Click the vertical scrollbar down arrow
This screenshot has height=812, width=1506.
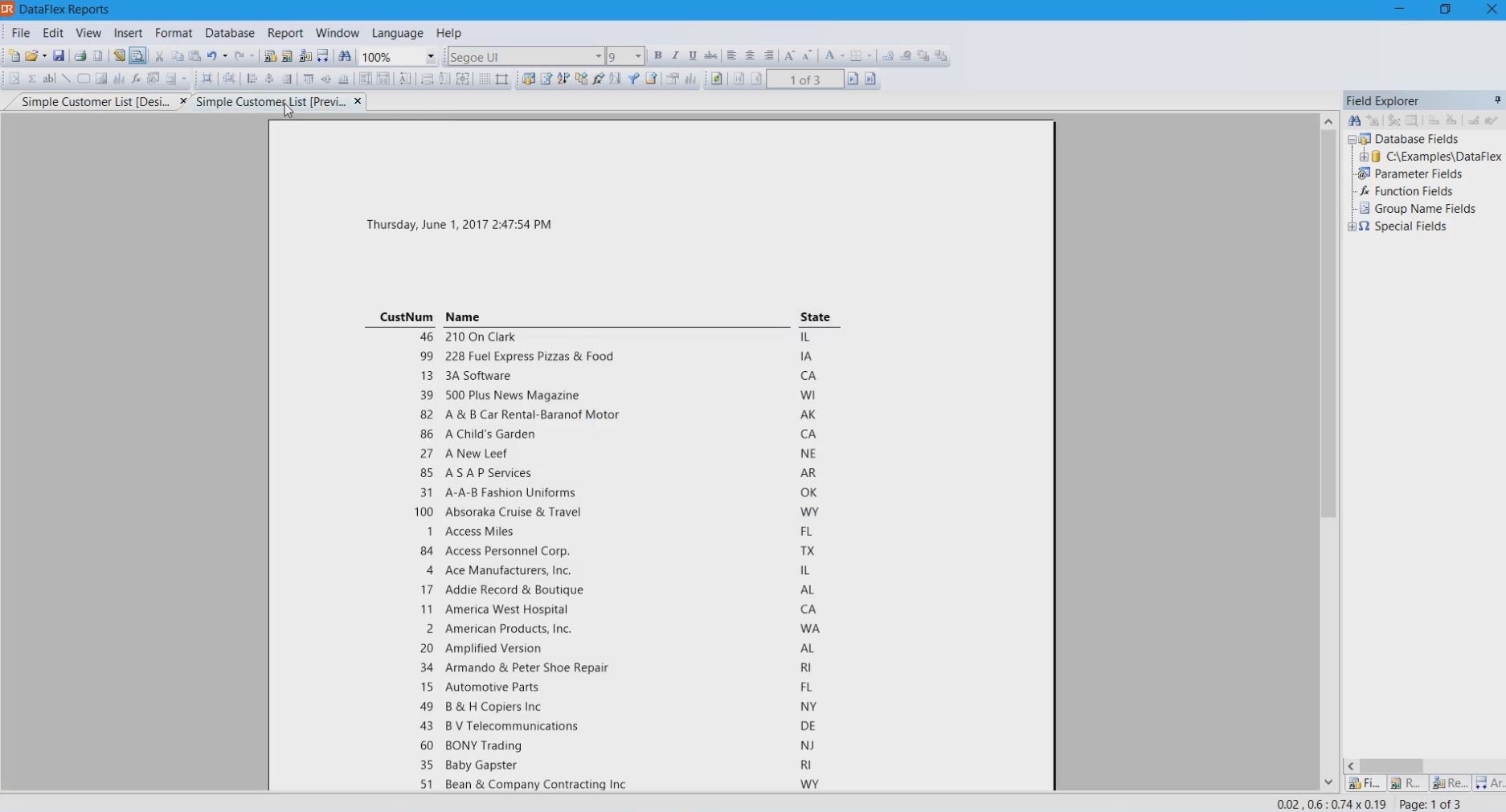[1328, 782]
